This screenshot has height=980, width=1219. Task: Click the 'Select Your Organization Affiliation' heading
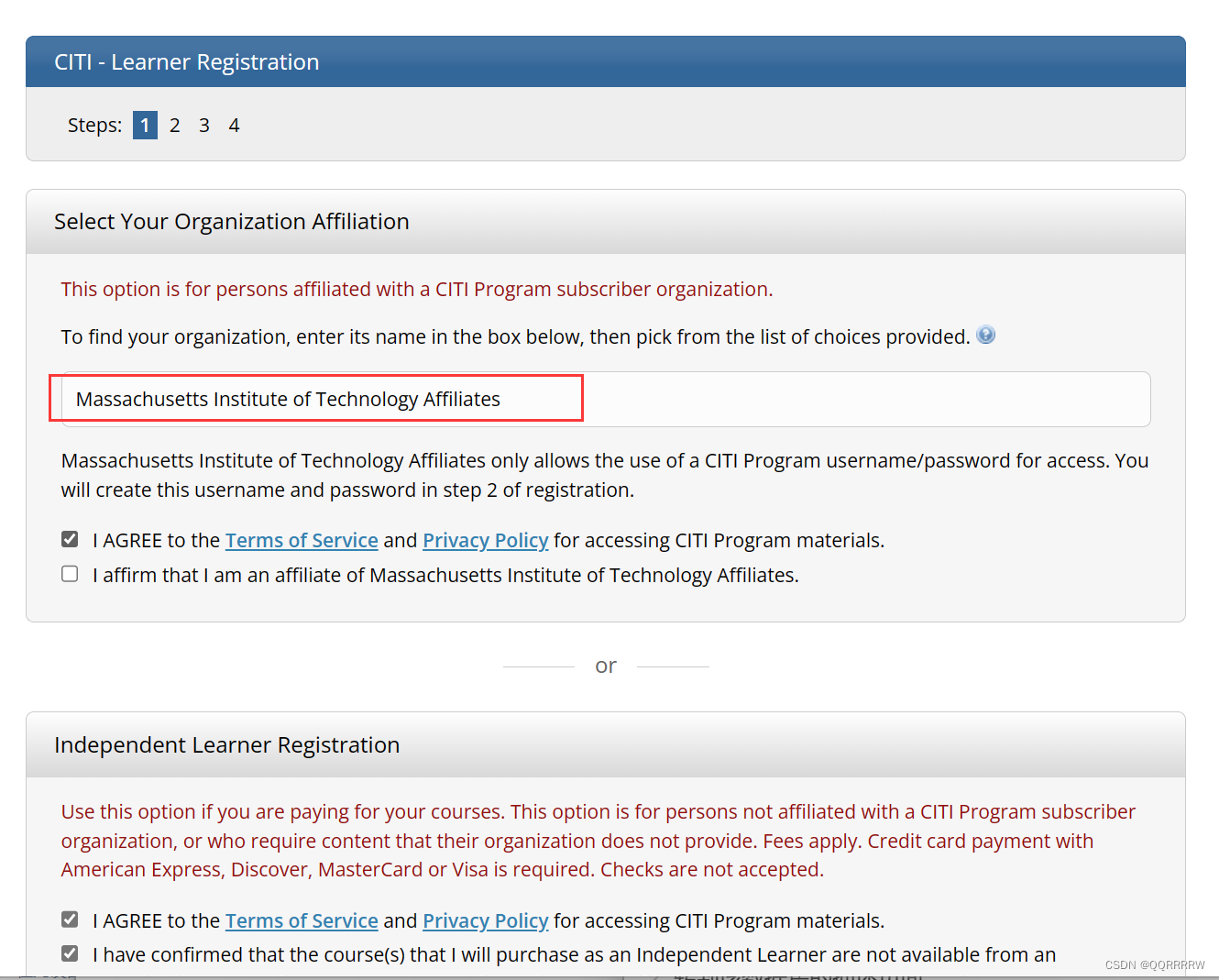232,222
